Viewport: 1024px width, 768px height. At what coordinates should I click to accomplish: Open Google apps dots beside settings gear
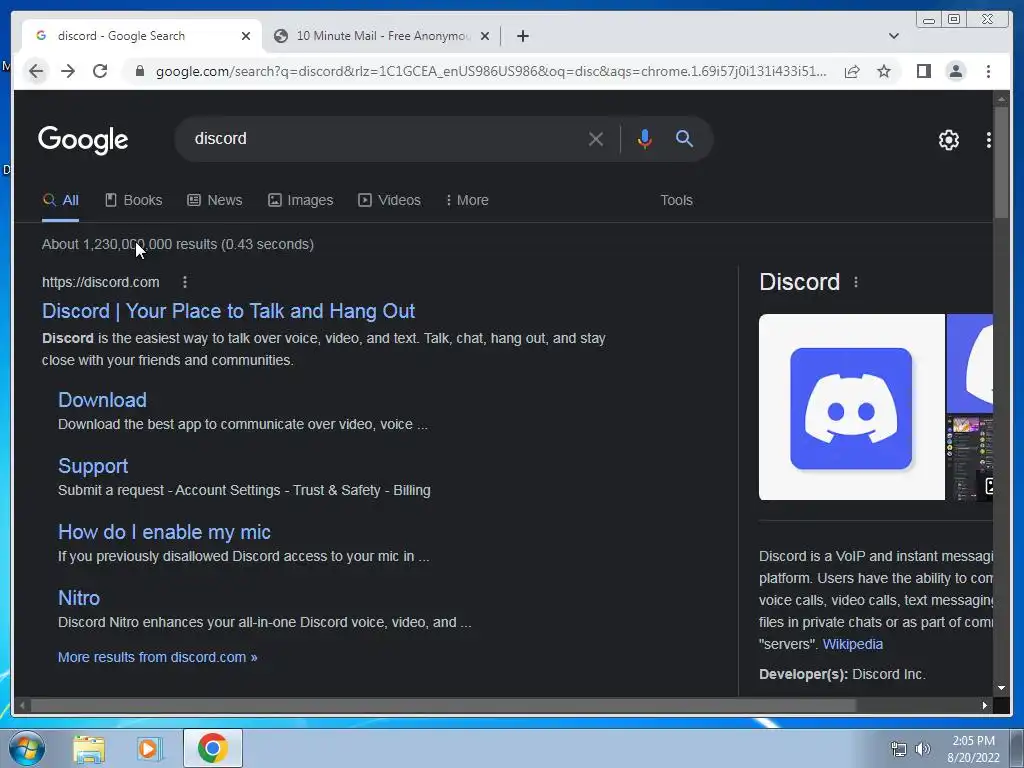[988, 140]
